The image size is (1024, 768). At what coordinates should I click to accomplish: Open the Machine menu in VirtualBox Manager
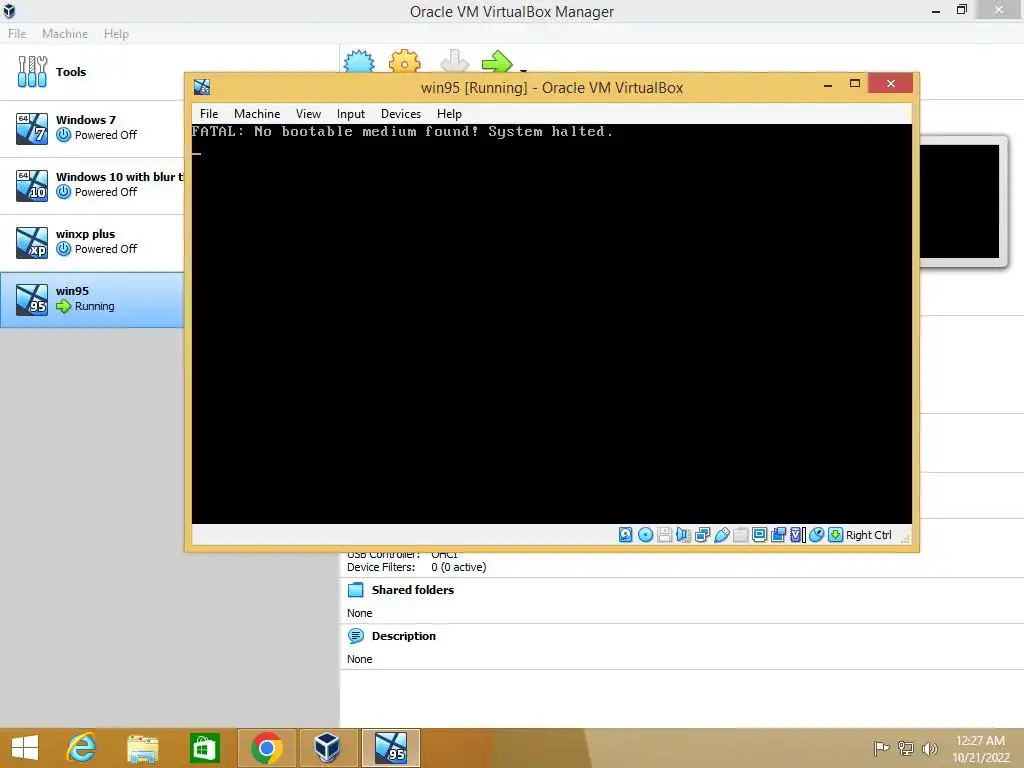(x=65, y=33)
